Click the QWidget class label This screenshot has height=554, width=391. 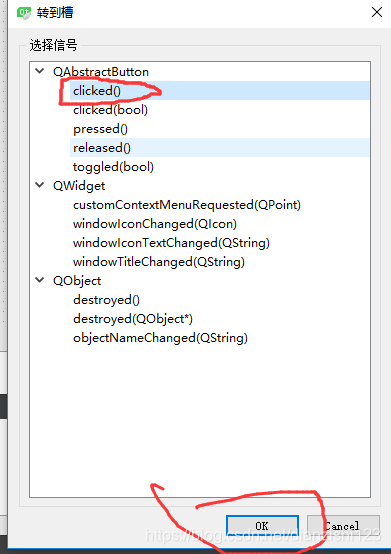79,186
